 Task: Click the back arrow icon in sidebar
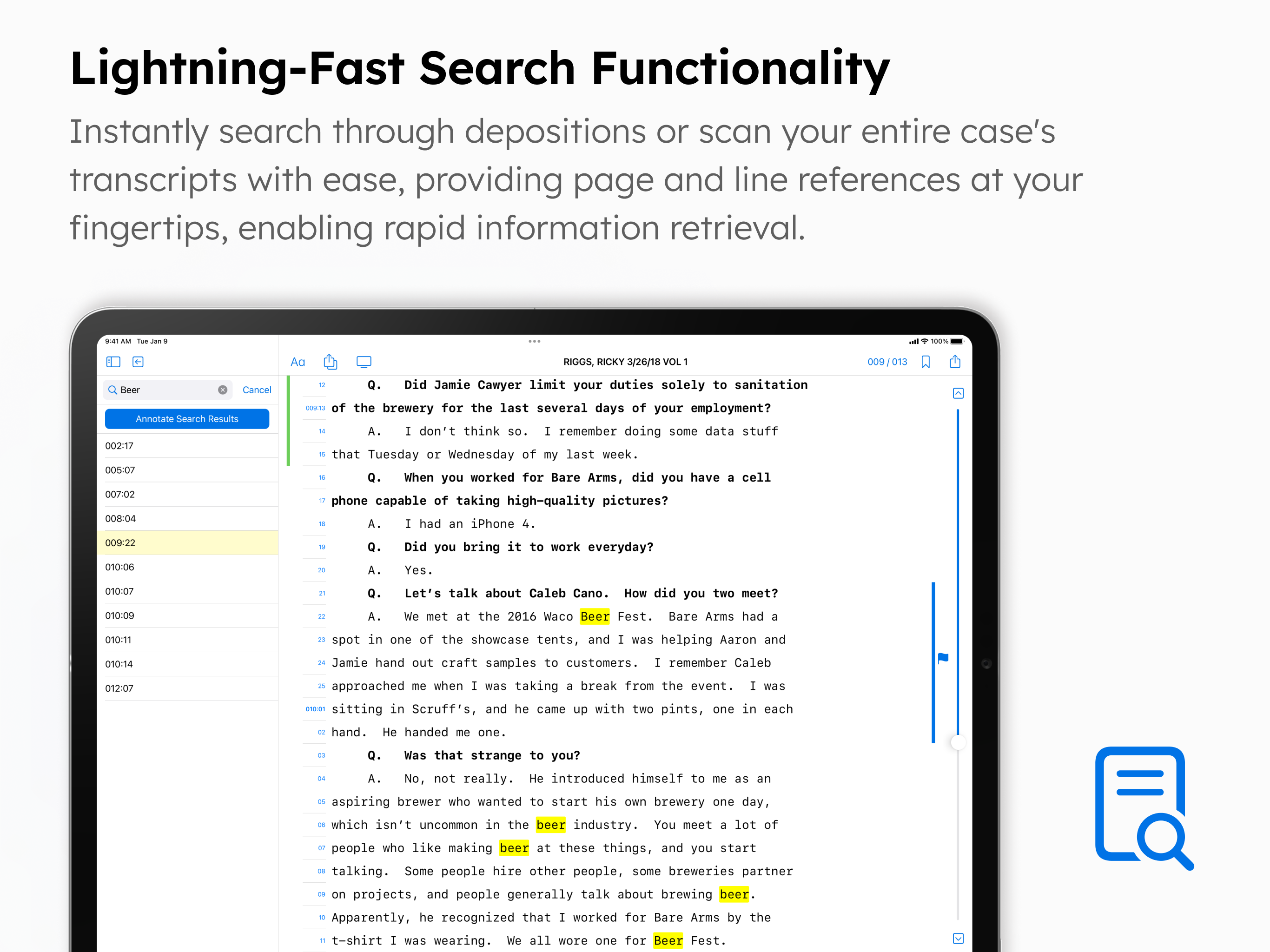(x=138, y=362)
